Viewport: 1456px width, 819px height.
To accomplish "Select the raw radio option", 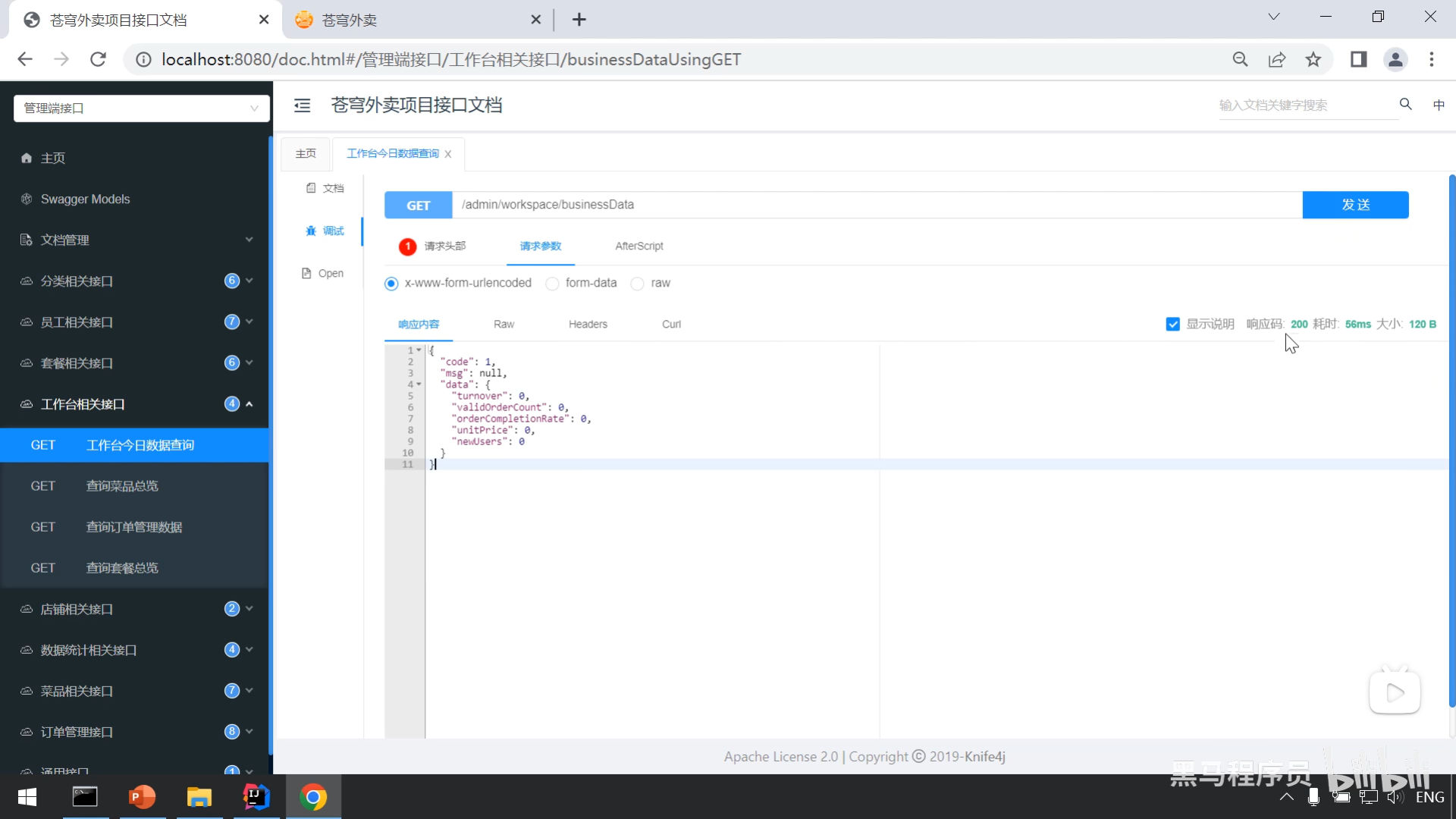I will pos(638,284).
